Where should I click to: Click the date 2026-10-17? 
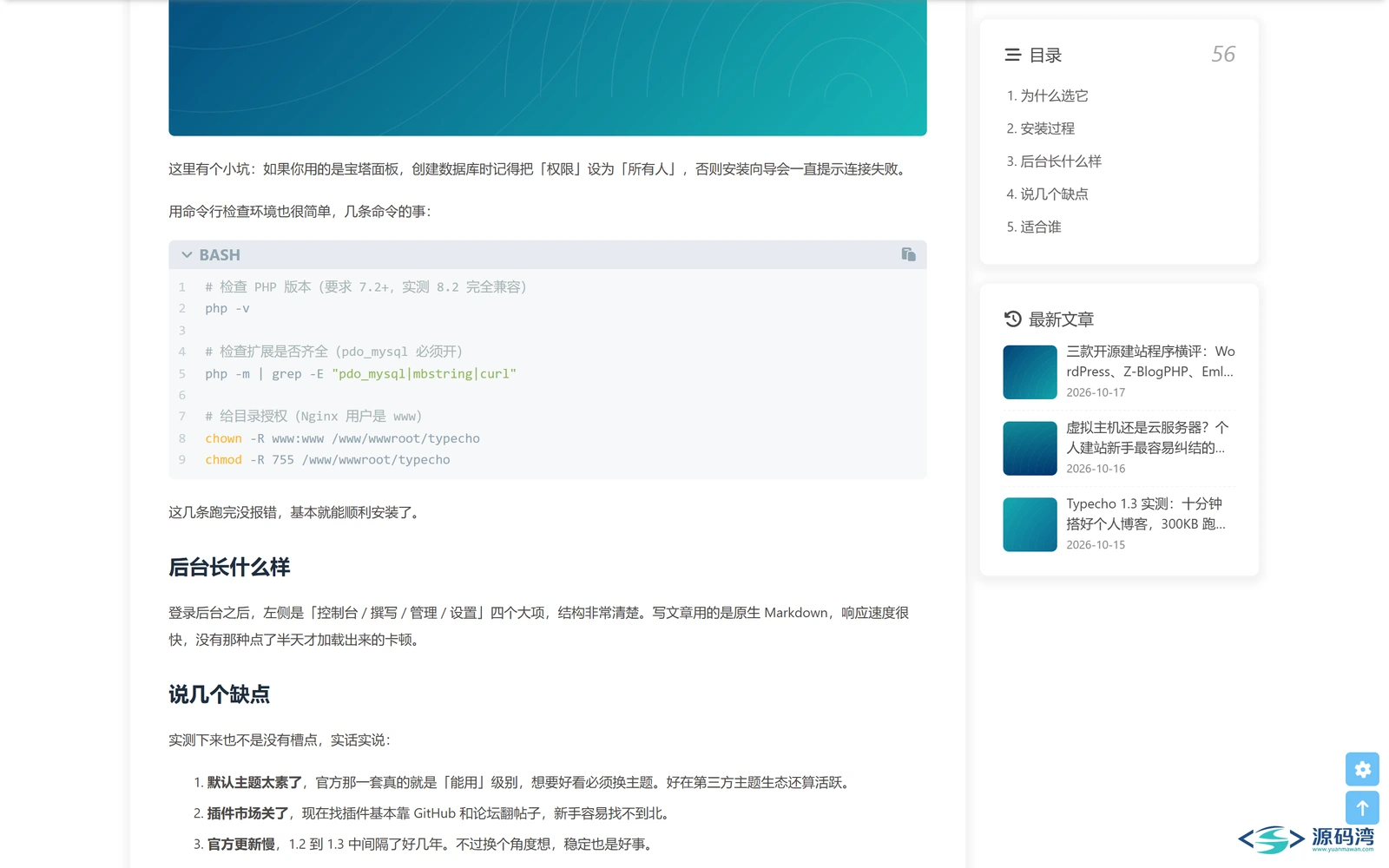pos(1096,392)
